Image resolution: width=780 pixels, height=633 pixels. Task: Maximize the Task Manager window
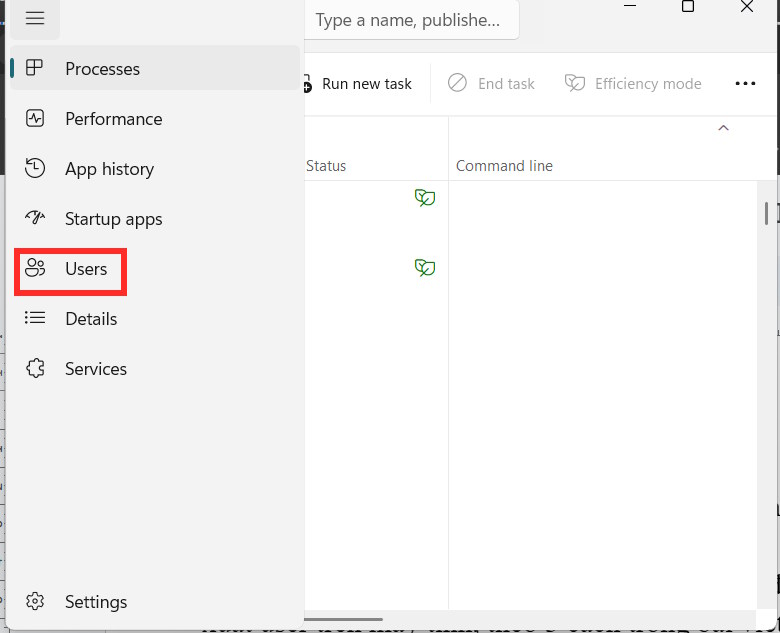coord(688,6)
